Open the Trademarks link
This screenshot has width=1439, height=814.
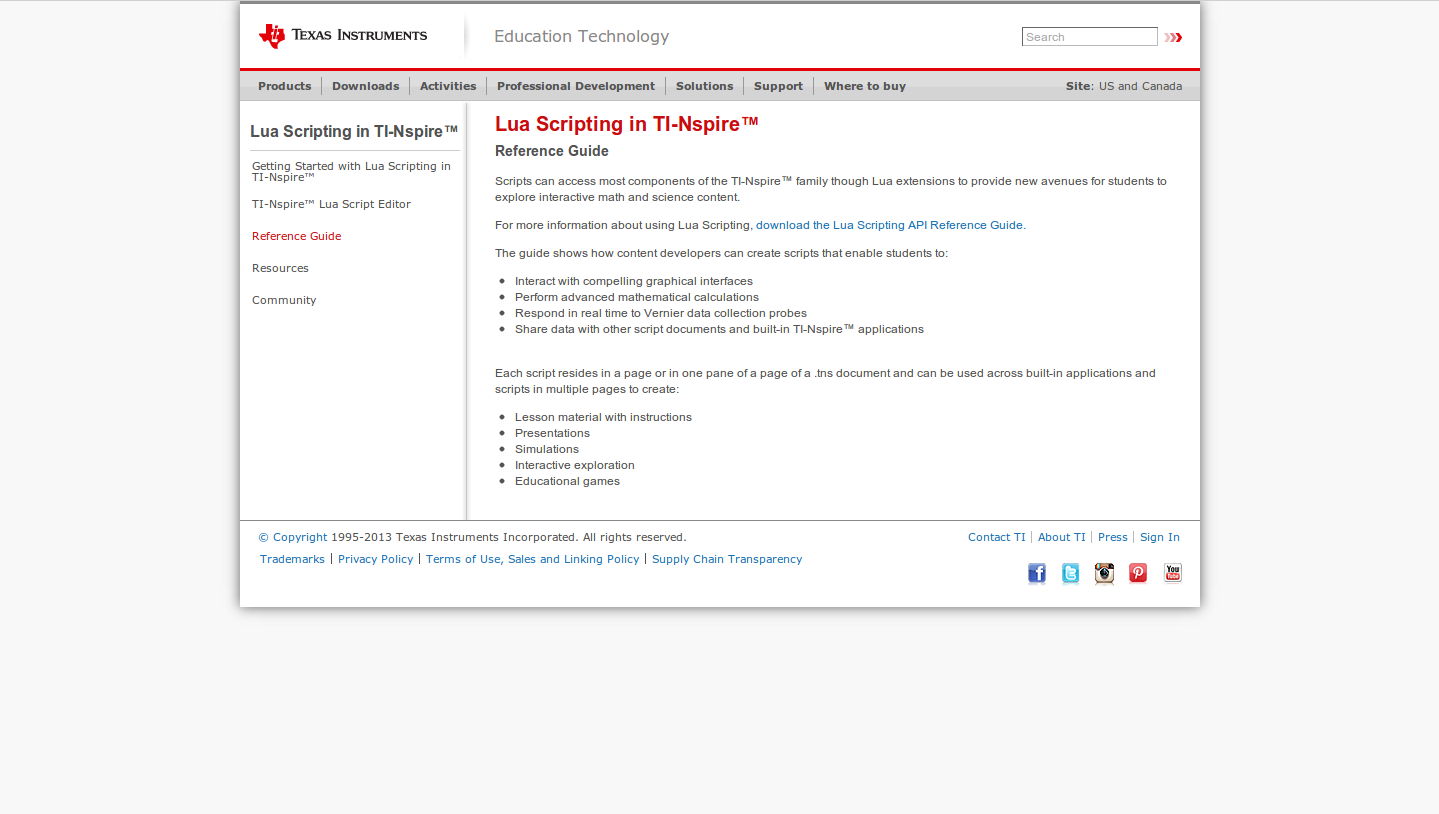point(292,559)
